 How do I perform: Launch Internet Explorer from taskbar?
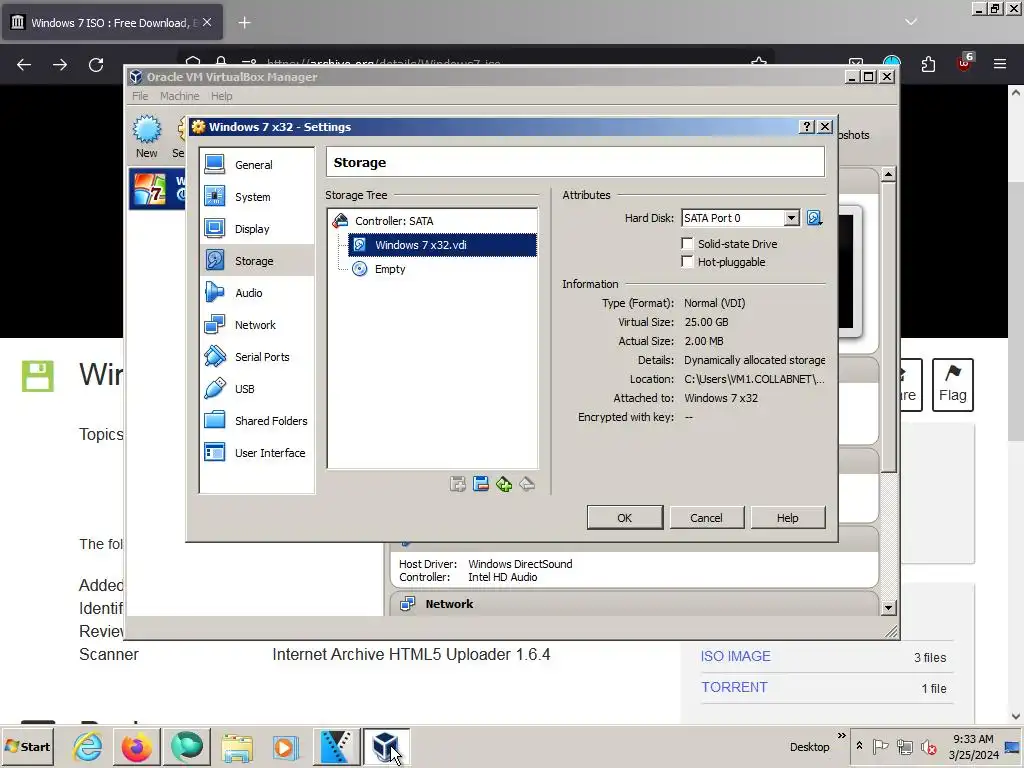[x=88, y=746]
